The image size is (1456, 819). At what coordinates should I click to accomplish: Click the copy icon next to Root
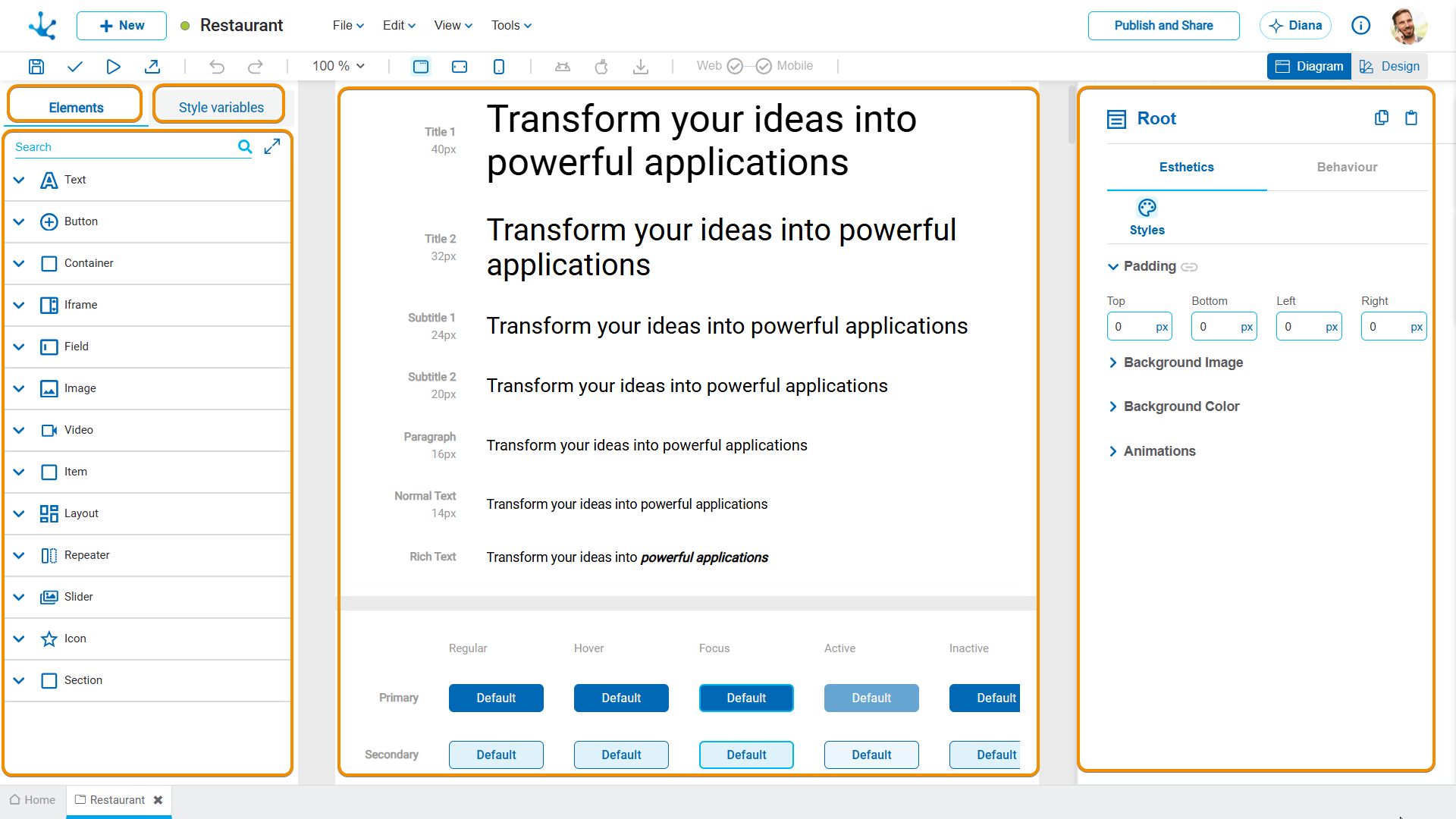(x=1382, y=118)
